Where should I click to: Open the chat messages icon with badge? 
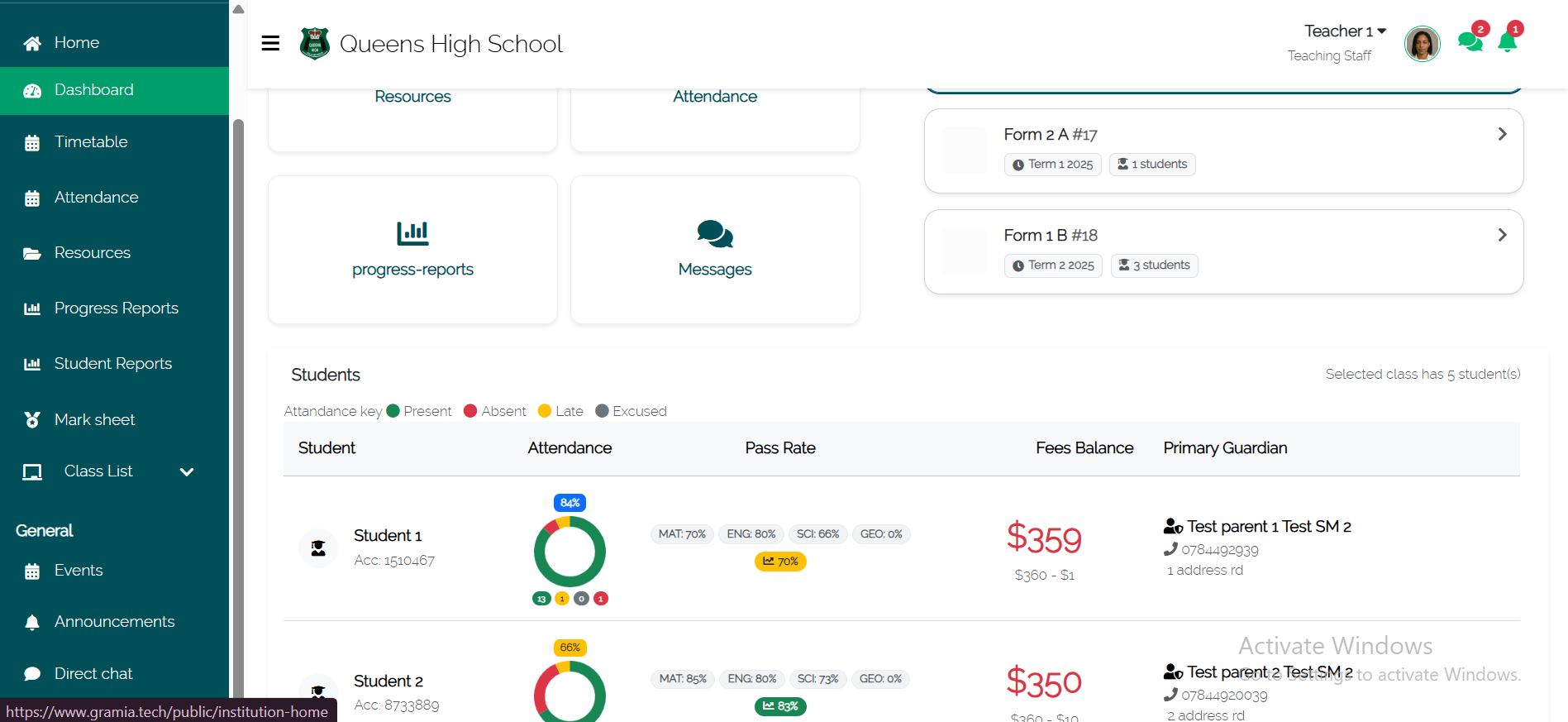(1470, 41)
